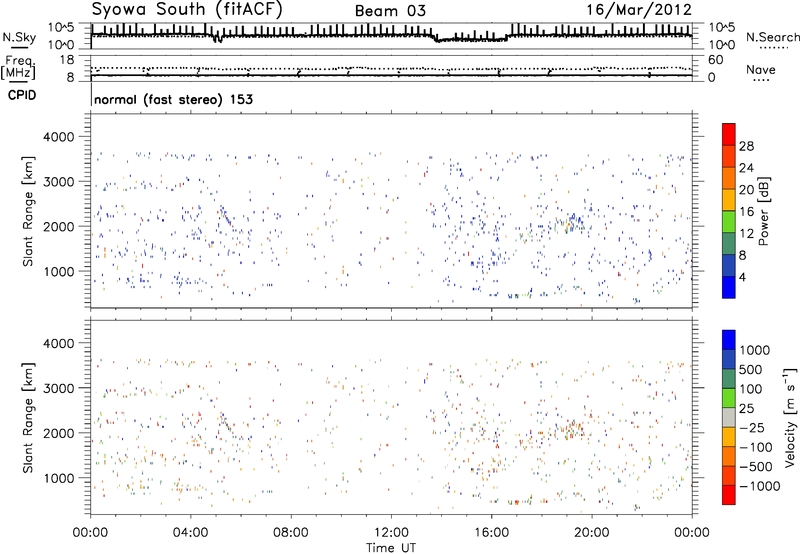Click the 4000 tick on power panel

point(58,137)
